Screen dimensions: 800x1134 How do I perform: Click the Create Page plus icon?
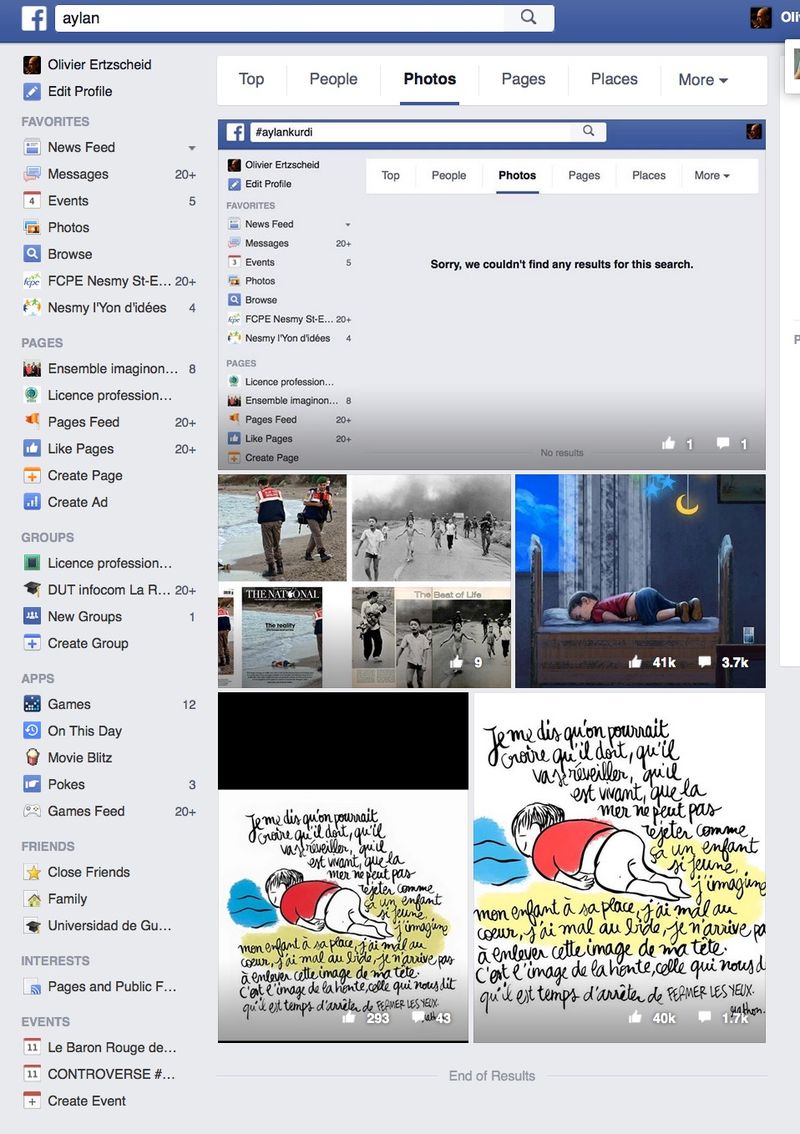click(32, 476)
